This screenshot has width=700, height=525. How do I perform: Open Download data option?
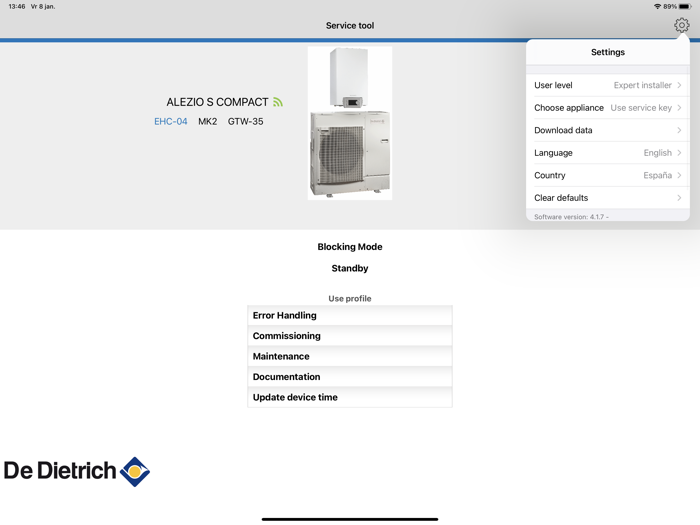[x=608, y=130]
